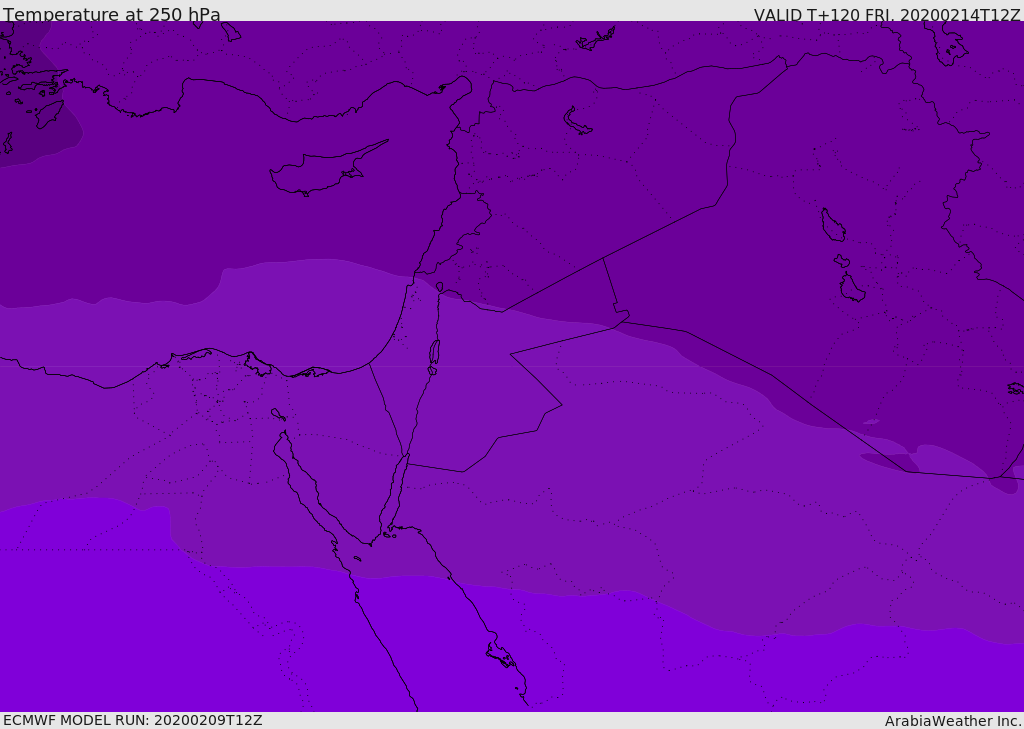Select the island of Cyprus
The width and height of the screenshot is (1024, 729).
point(318,173)
